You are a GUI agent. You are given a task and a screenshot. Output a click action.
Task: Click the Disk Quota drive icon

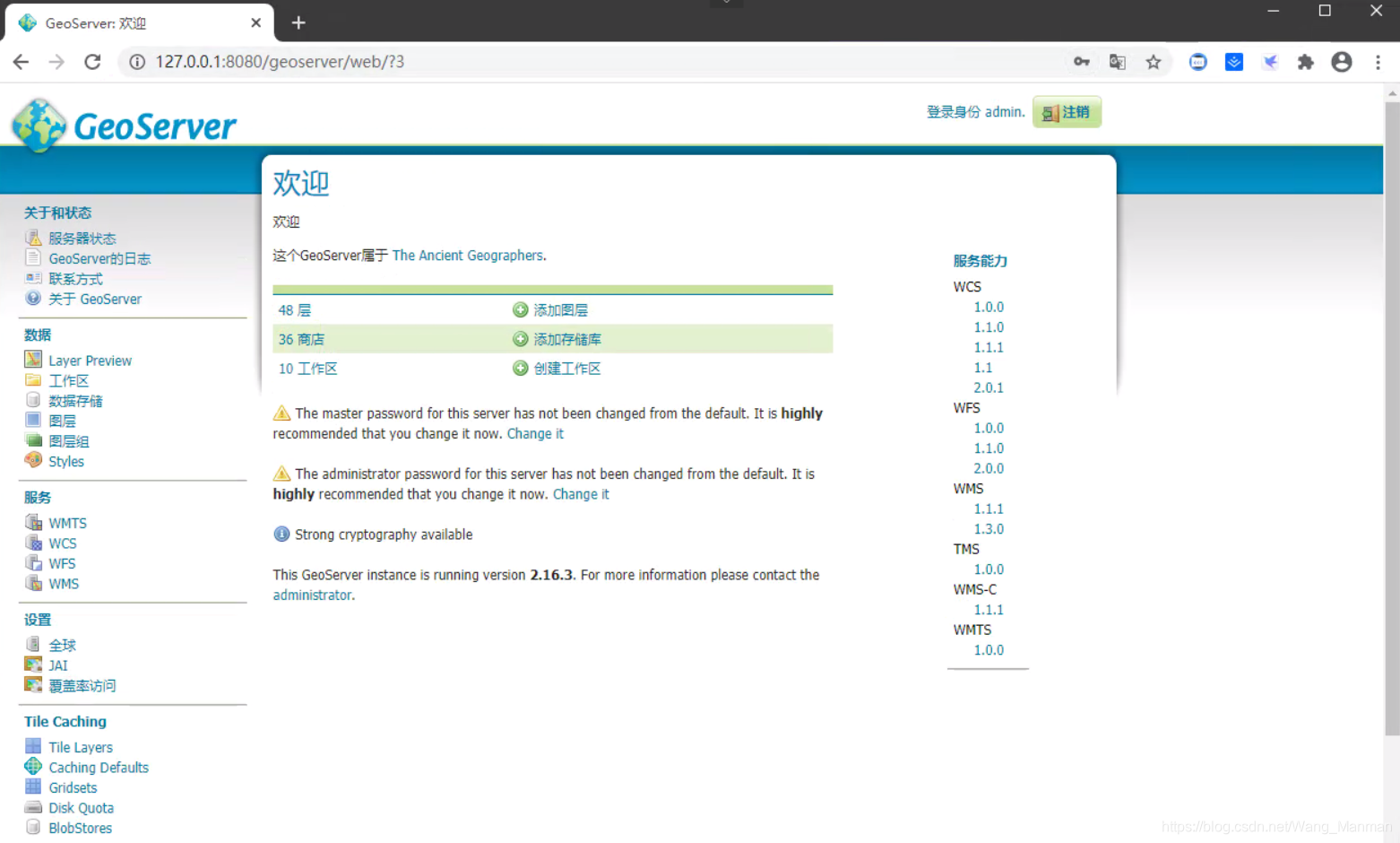[x=33, y=807]
